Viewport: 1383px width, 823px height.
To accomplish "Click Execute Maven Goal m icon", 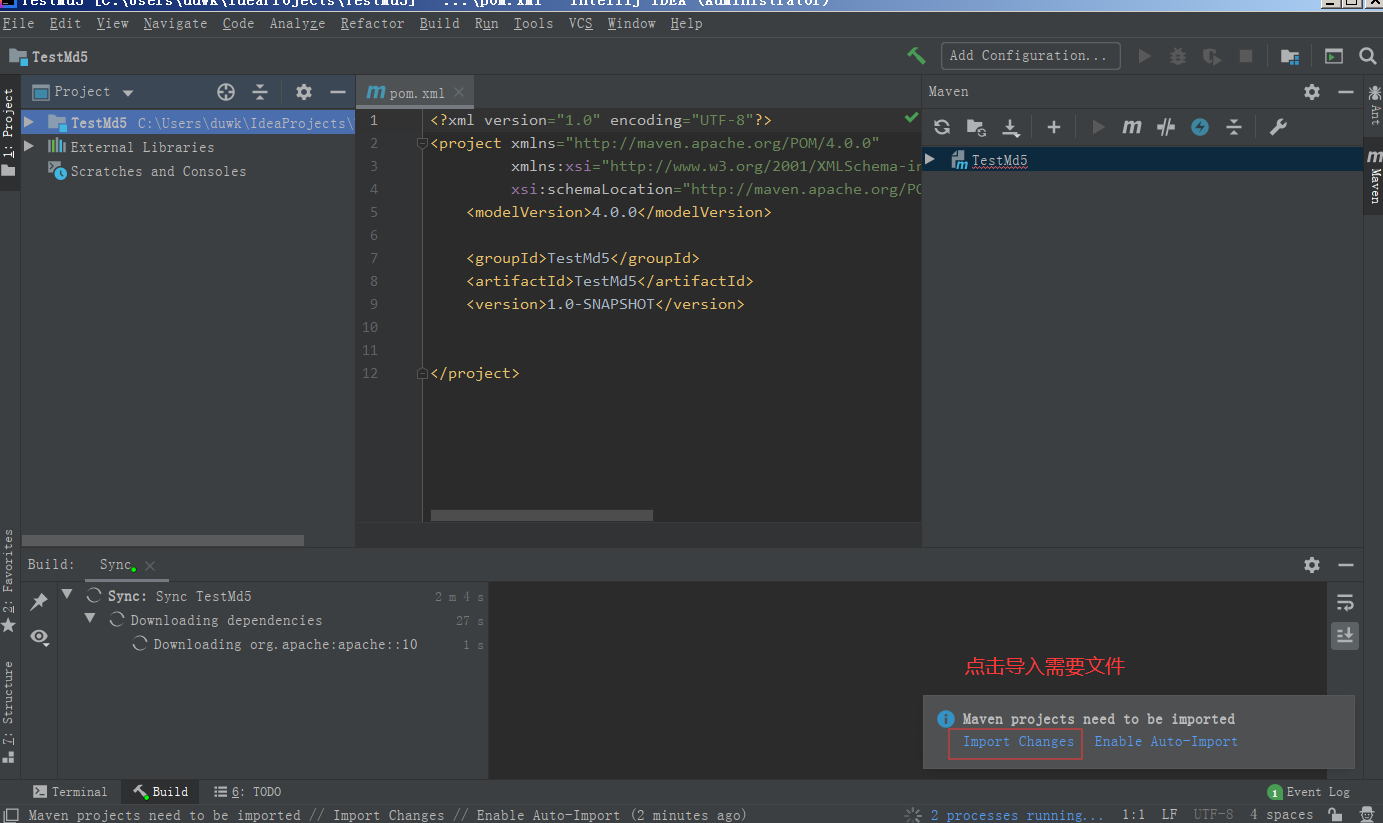I will [x=1132, y=127].
